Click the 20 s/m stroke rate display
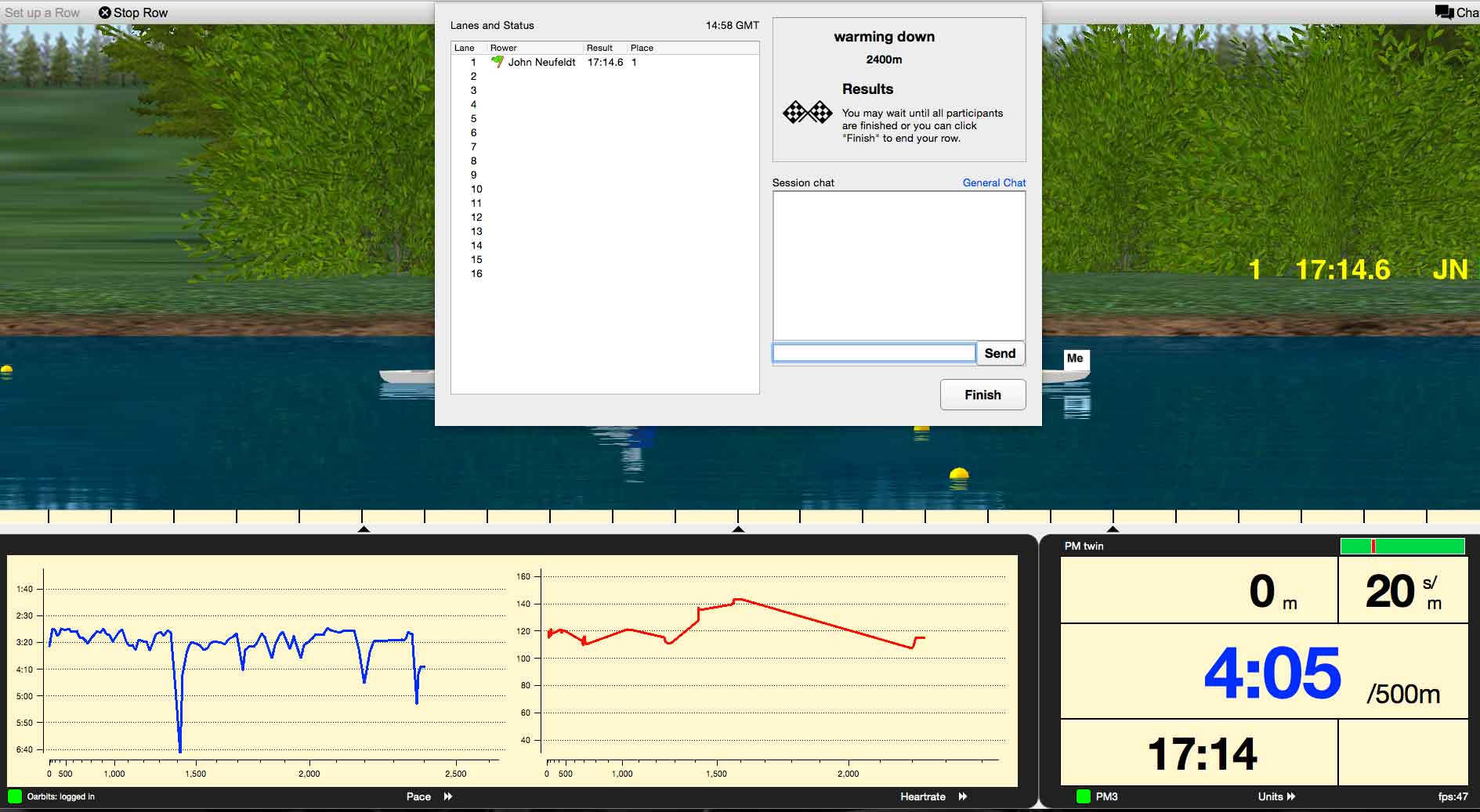1480x812 pixels. pos(1403,592)
